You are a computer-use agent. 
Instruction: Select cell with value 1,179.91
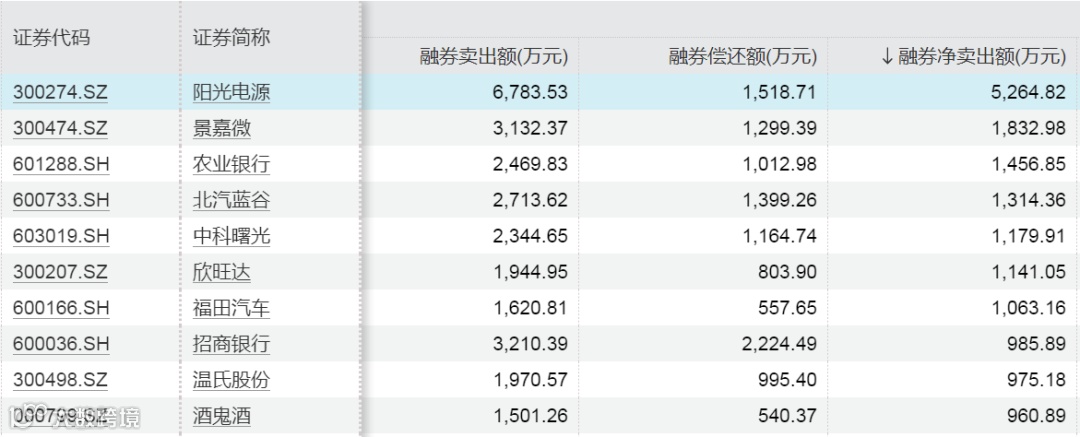(x=1027, y=236)
